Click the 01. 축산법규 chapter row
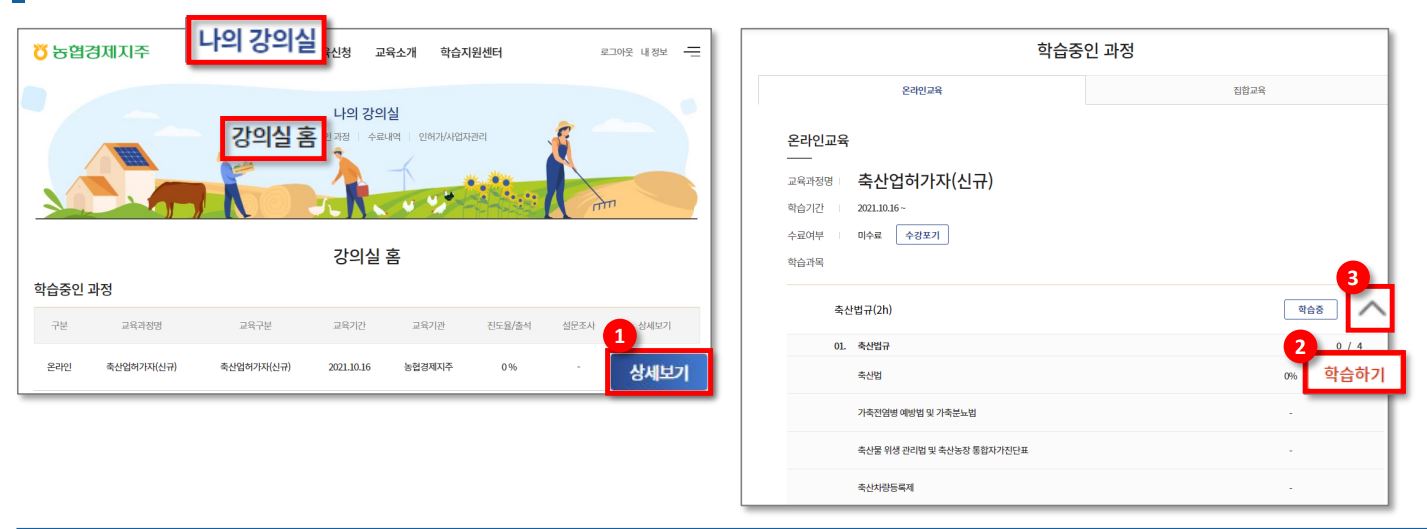 (1087, 346)
